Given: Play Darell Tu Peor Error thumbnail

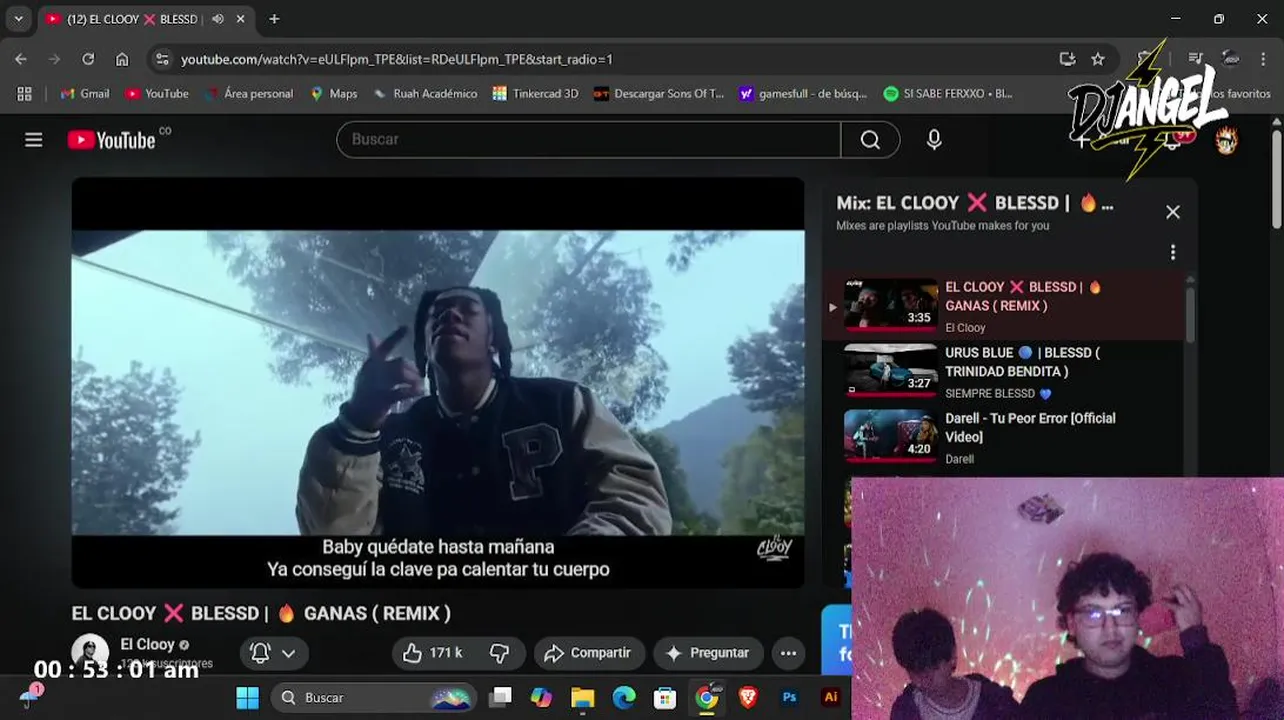Looking at the screenshot, I should [x=890, y=437].
